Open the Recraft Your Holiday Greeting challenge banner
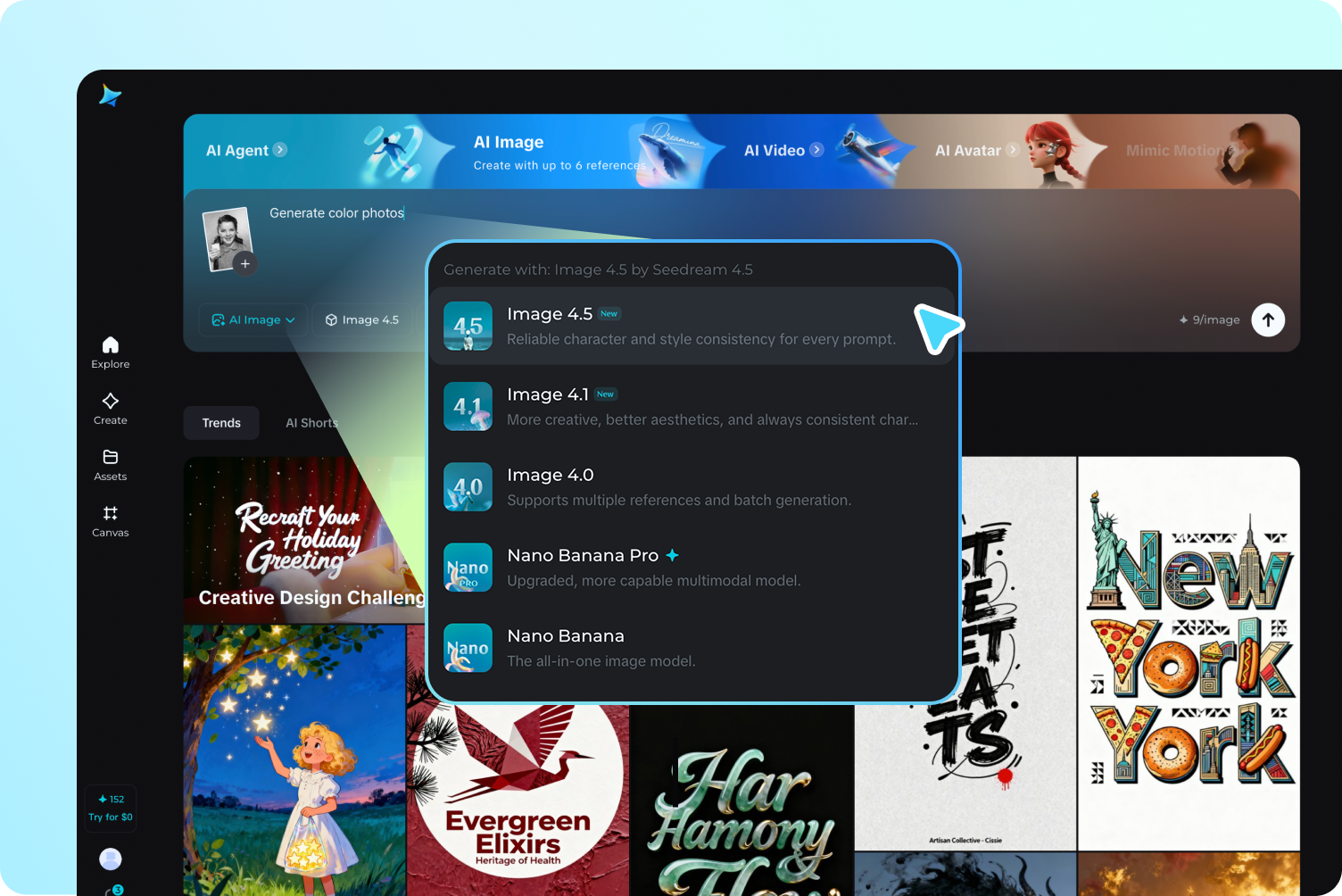Screen dimensions: 1342x896 point(304,540)
